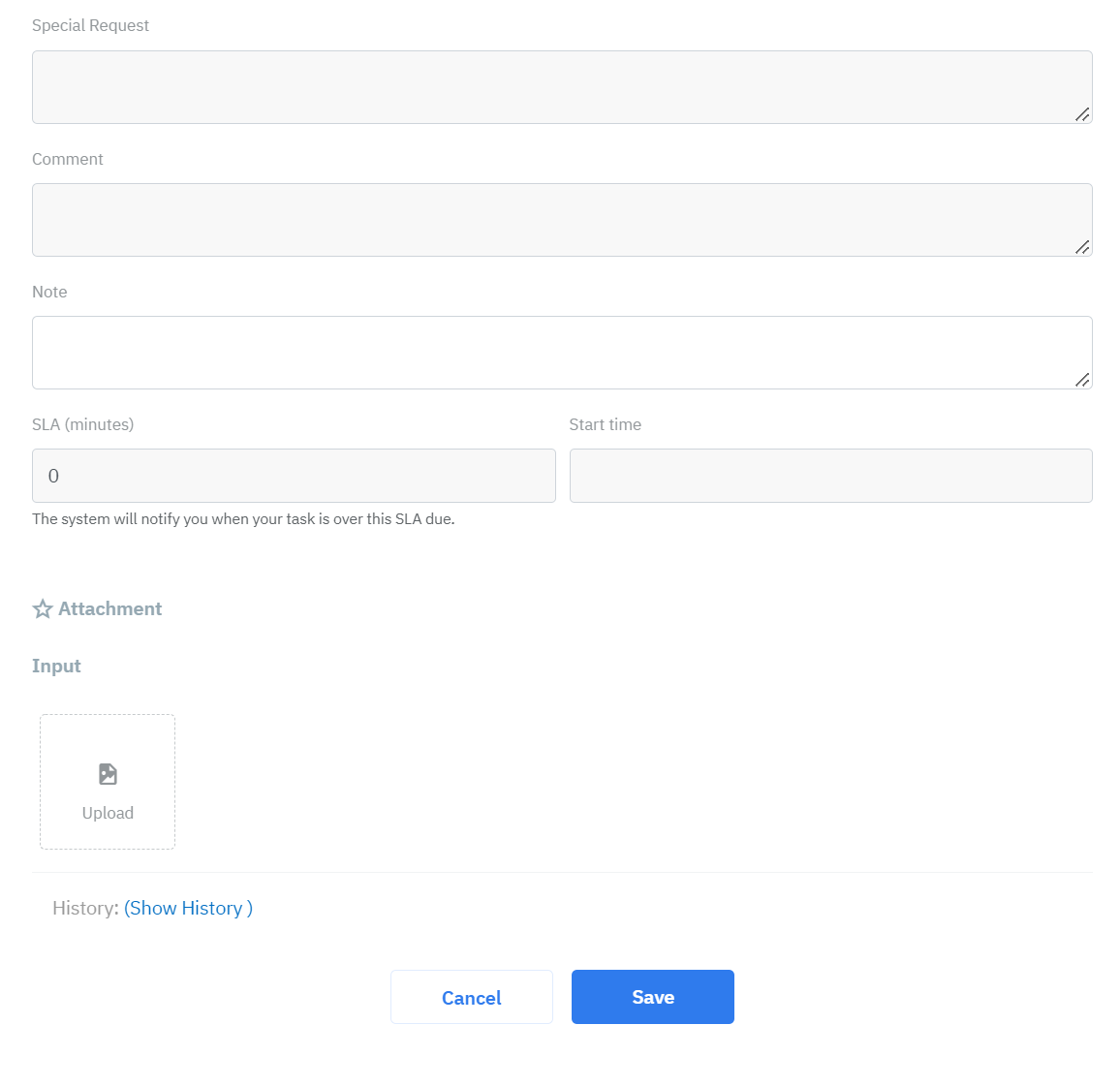Click the Upload text in attachment box
Viewport: 1120px width, 1087px height.
(x=108, y=813)
